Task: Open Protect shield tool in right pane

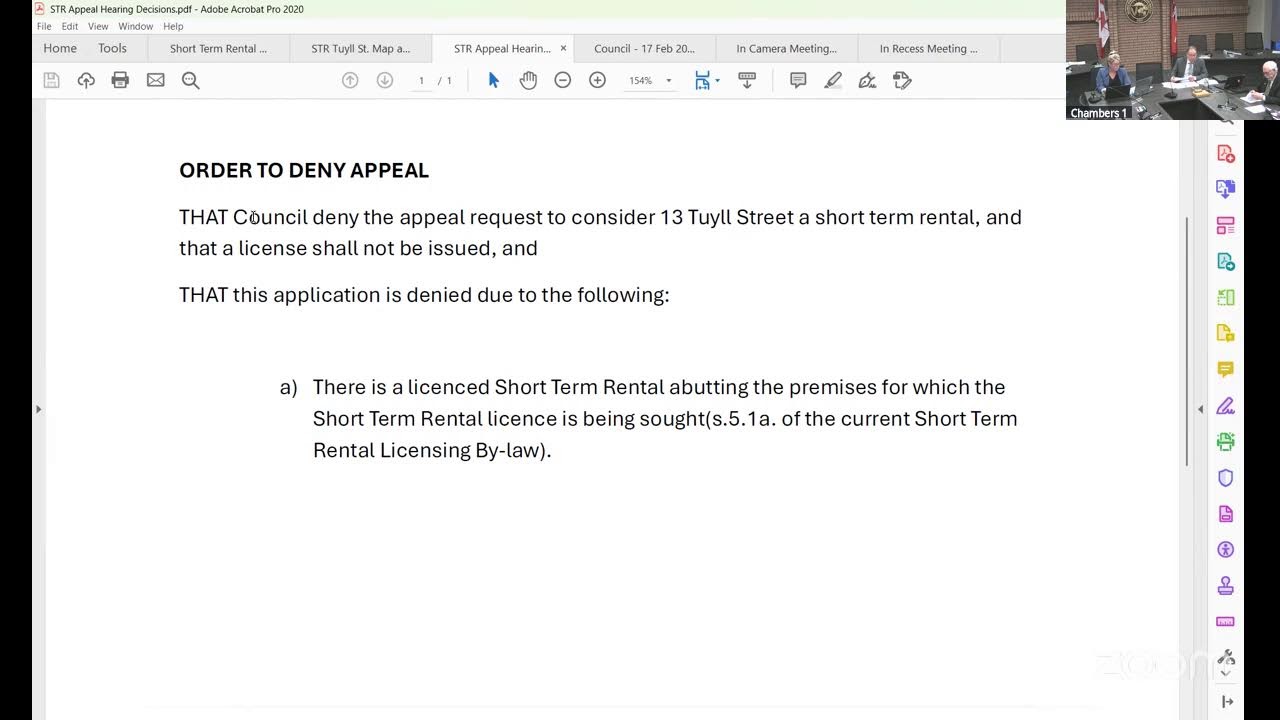Action: coord(1225,477)
